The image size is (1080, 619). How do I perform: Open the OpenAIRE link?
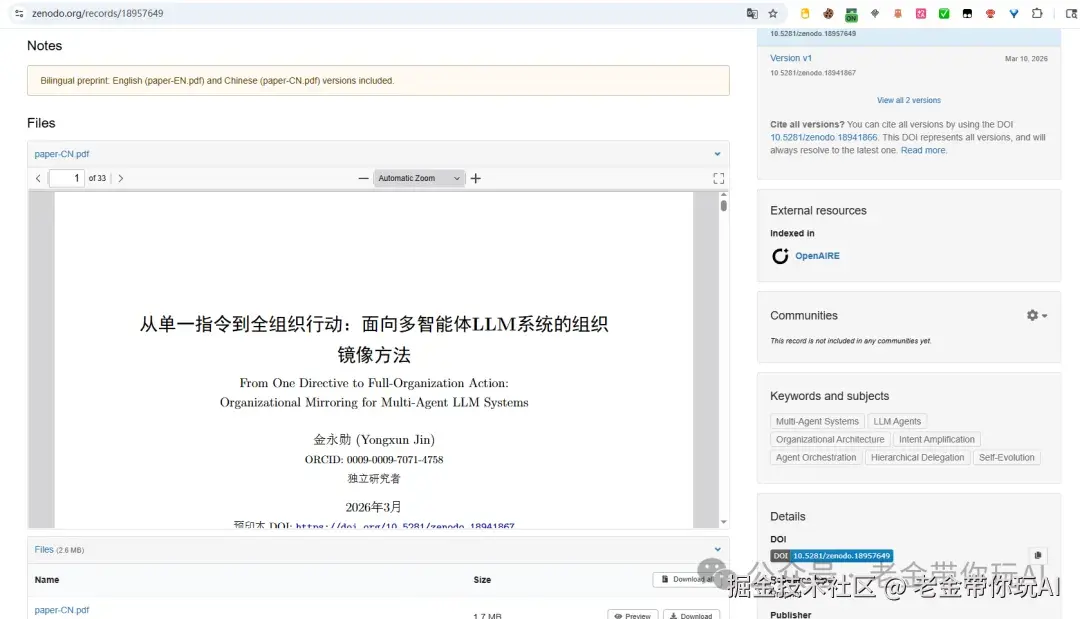[x=817, y=255]
